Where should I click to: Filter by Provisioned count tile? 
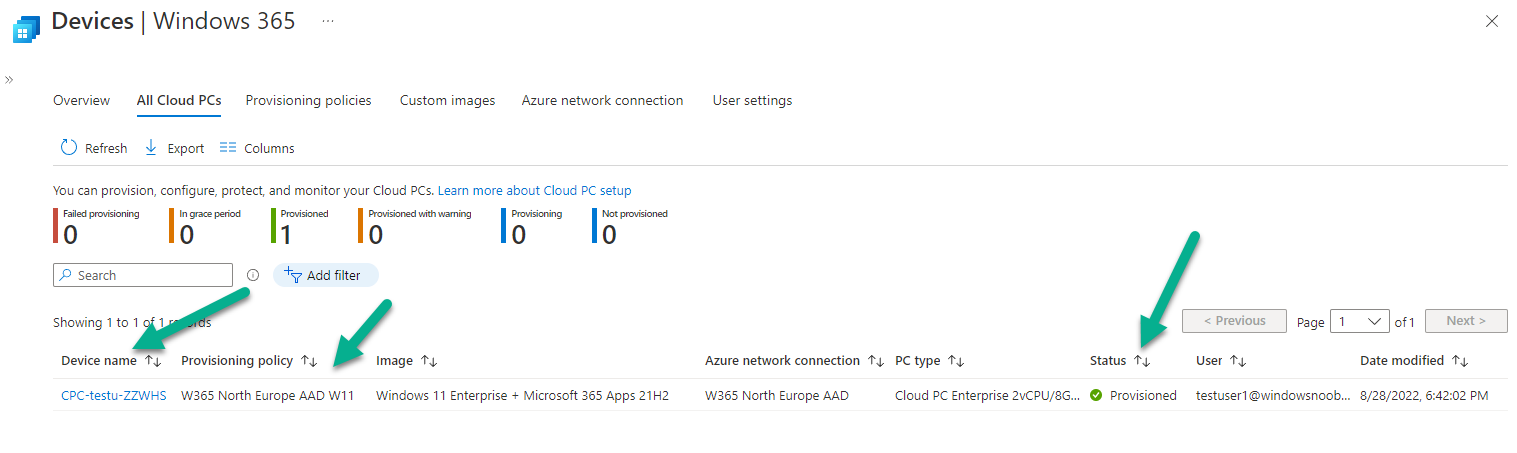pyautogui.click(x=300, y=226)
